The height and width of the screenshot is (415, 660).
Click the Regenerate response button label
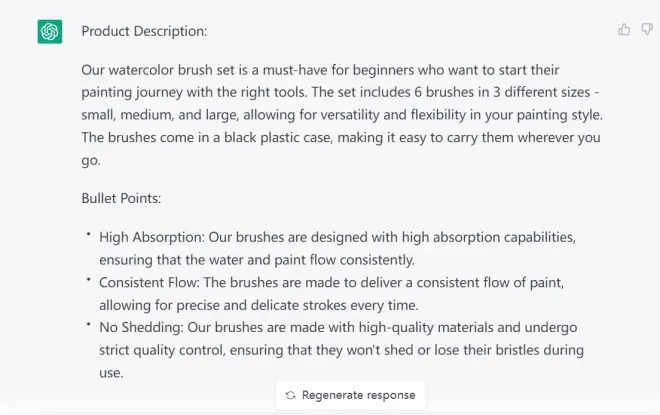[359, 395]
